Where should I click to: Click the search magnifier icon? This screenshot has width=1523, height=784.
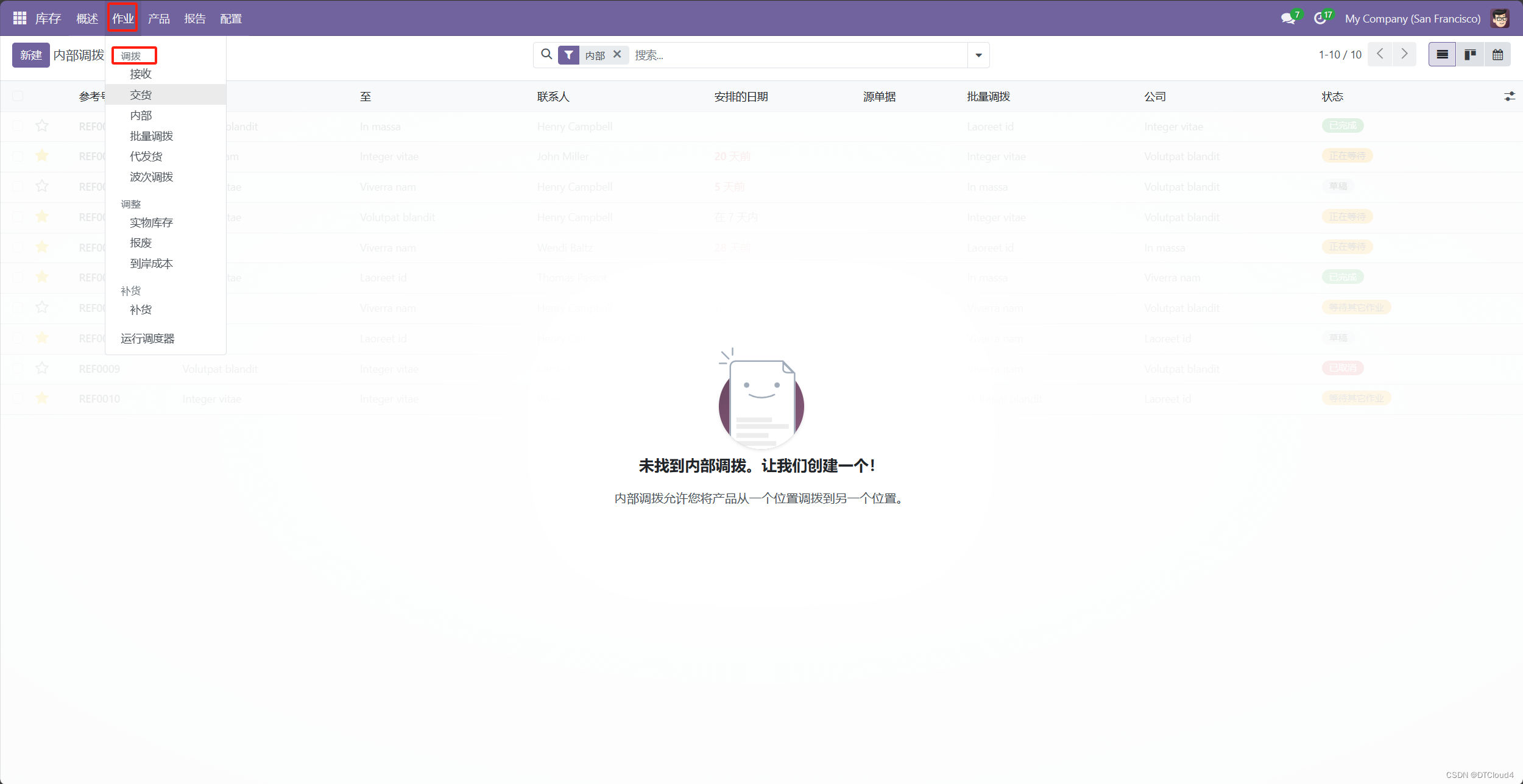tap(547, 55)
